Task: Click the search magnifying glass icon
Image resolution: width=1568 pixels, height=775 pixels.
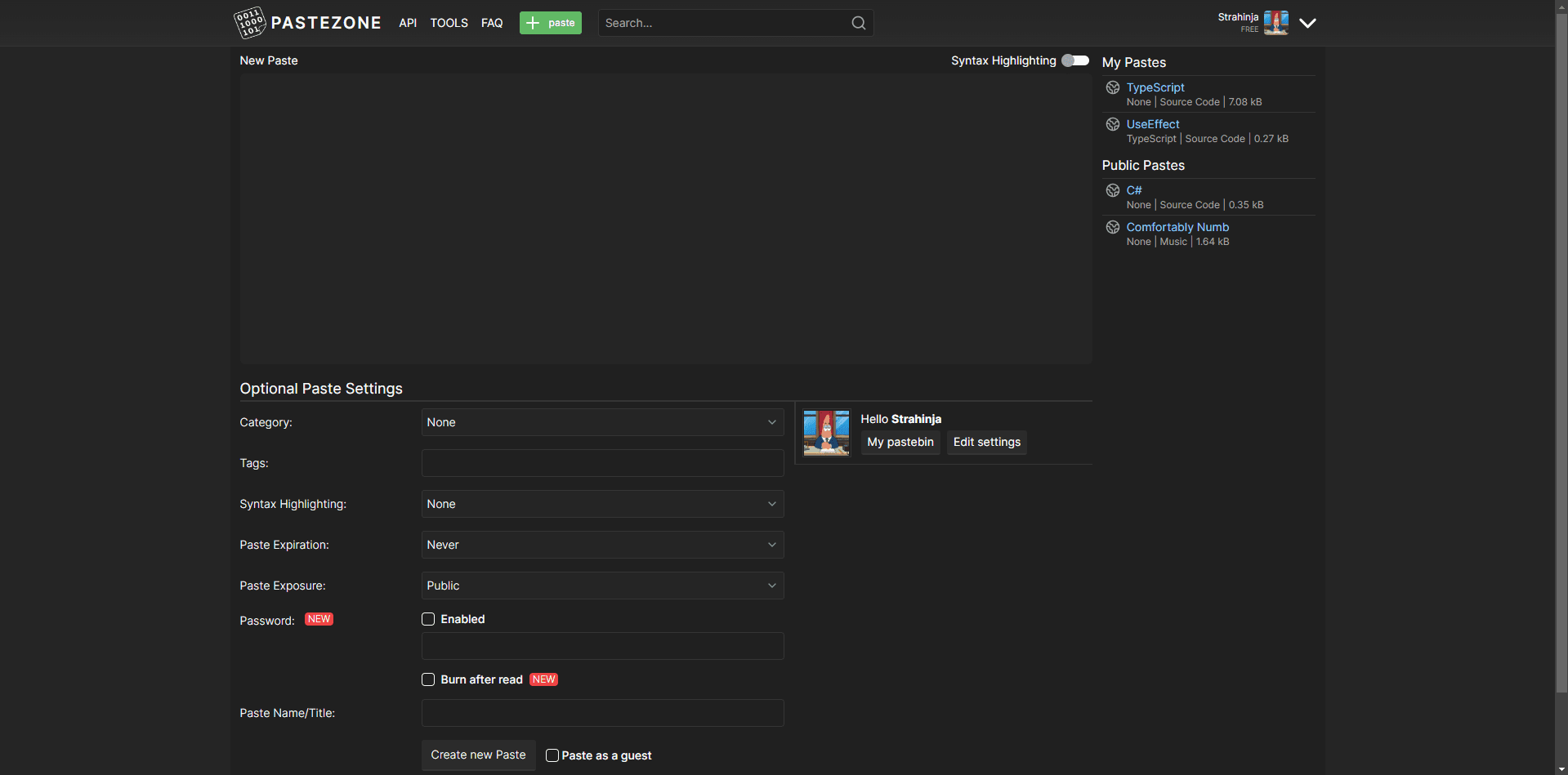Action: 857,22
